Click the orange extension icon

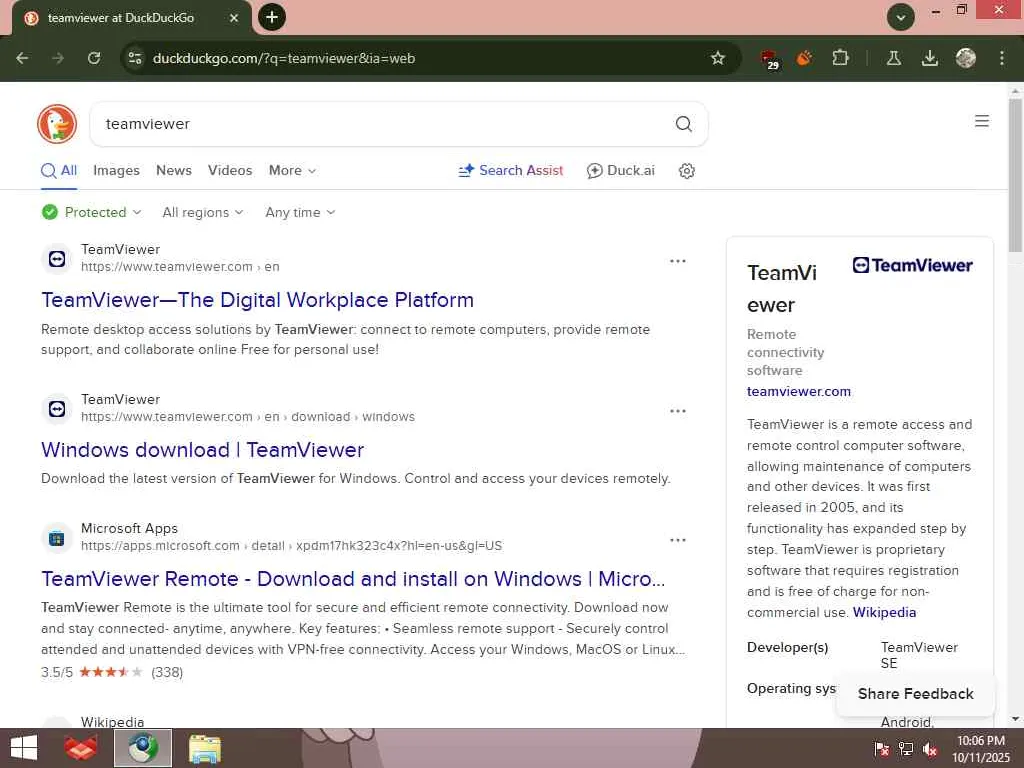click(804, 58)
